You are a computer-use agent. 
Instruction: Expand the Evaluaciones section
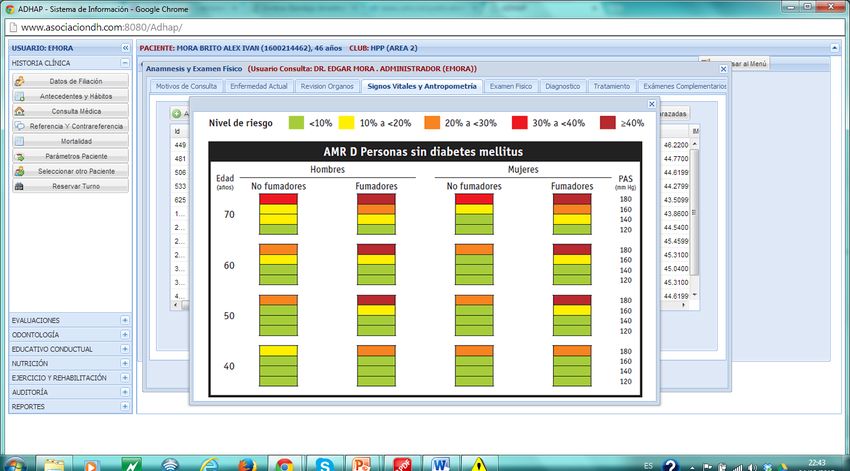point(125,320)
